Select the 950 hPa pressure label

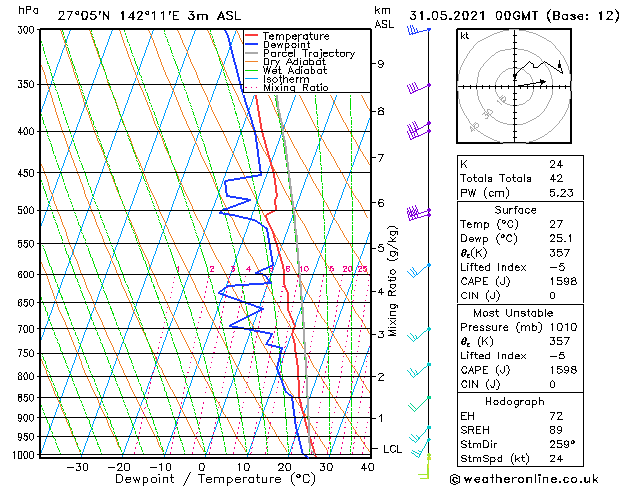[28, 437]
